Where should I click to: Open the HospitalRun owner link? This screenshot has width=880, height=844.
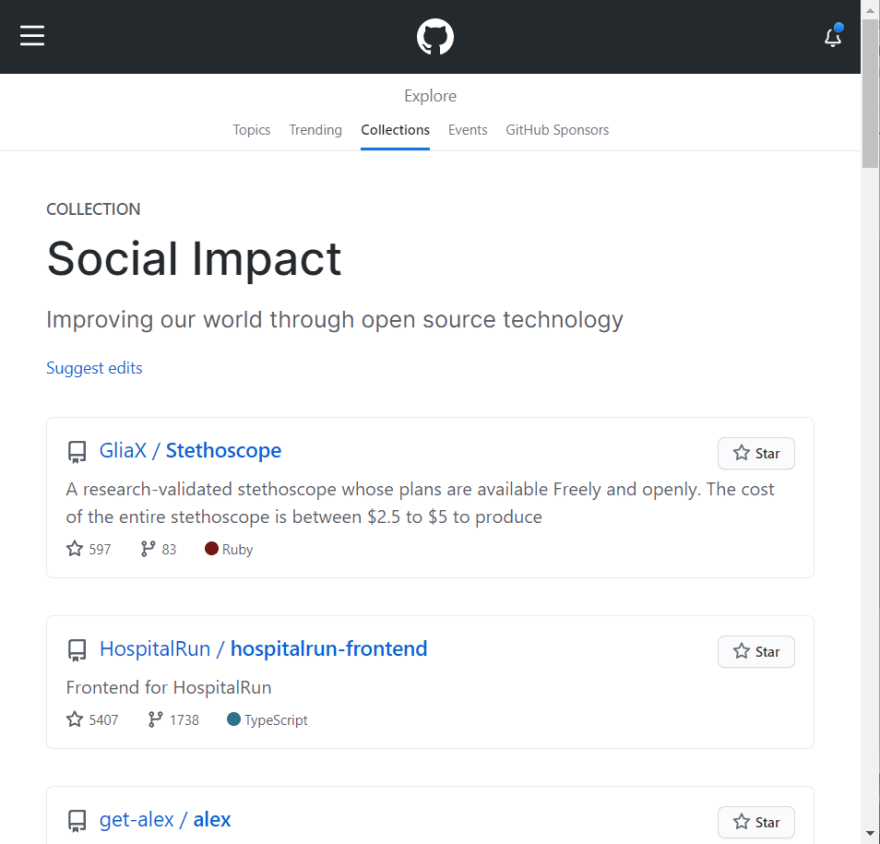pos(155,649)
